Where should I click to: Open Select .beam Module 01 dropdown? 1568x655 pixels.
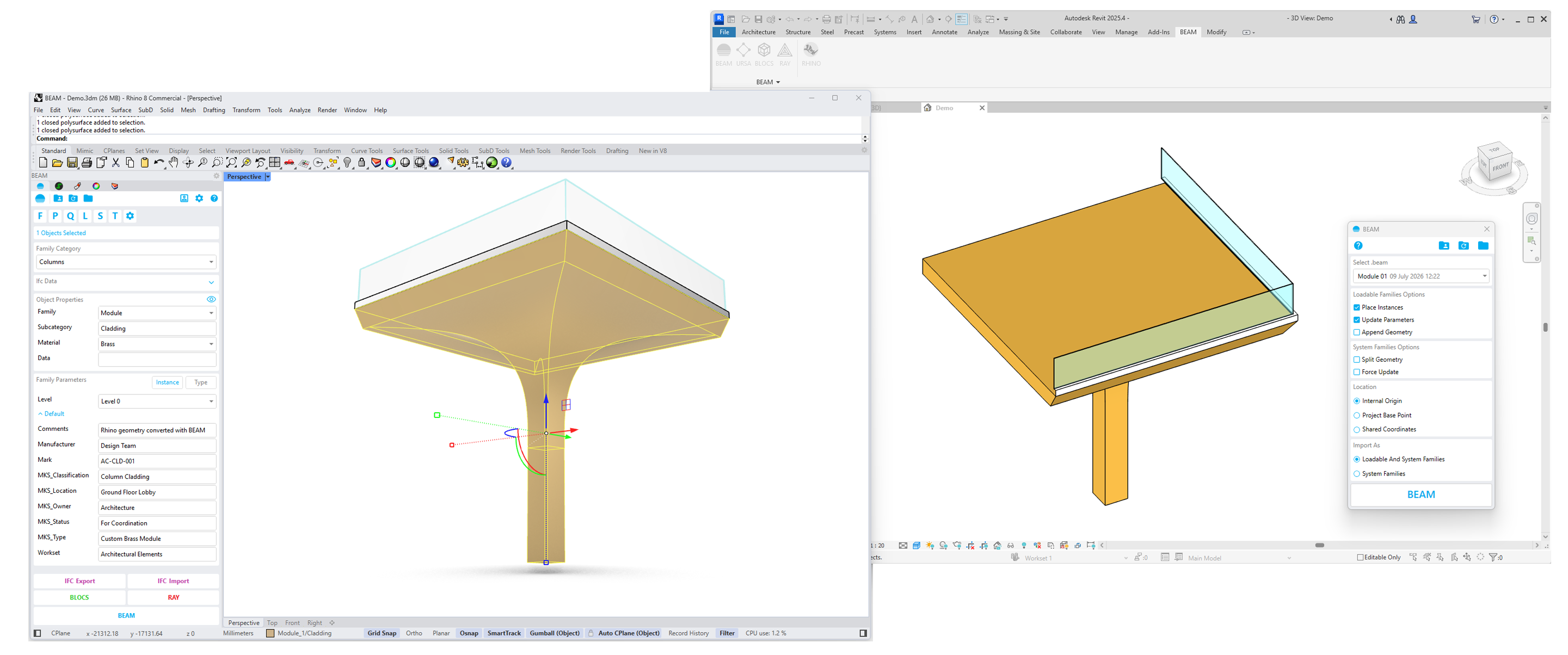coord(1421,276)
